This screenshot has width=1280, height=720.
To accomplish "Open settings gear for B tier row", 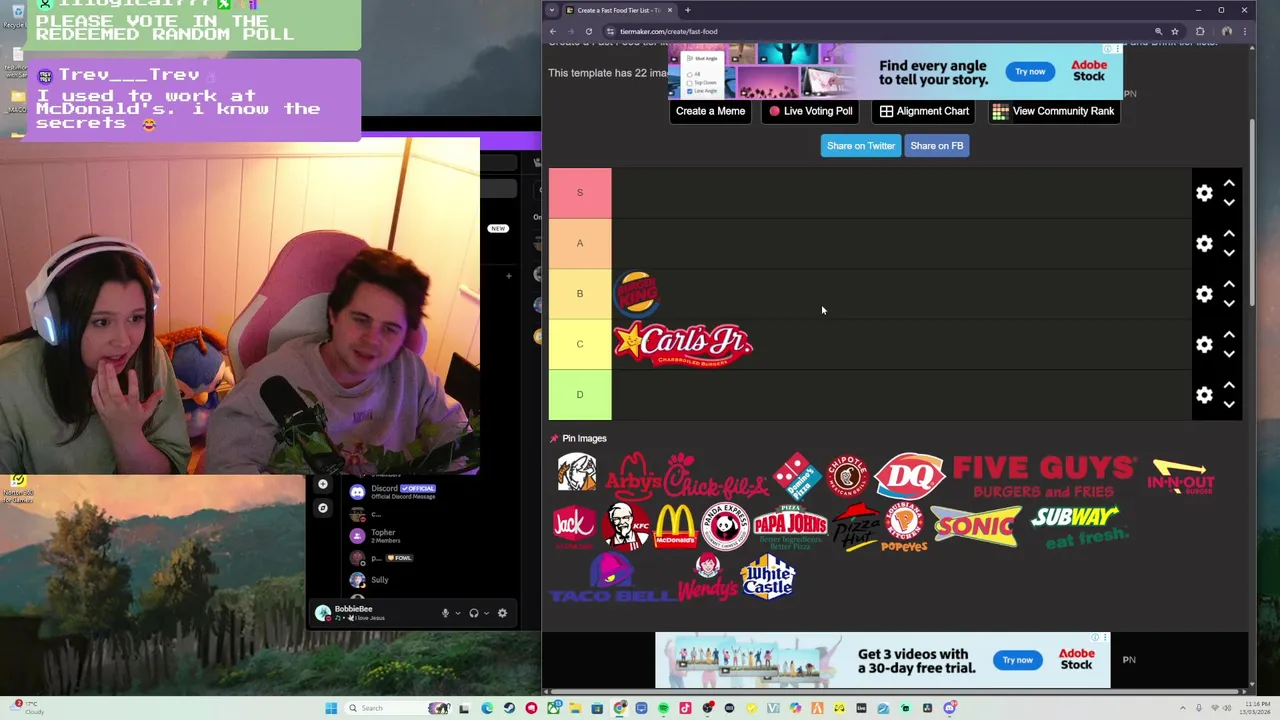I will pyautogui.click(x=1204, y=294).
